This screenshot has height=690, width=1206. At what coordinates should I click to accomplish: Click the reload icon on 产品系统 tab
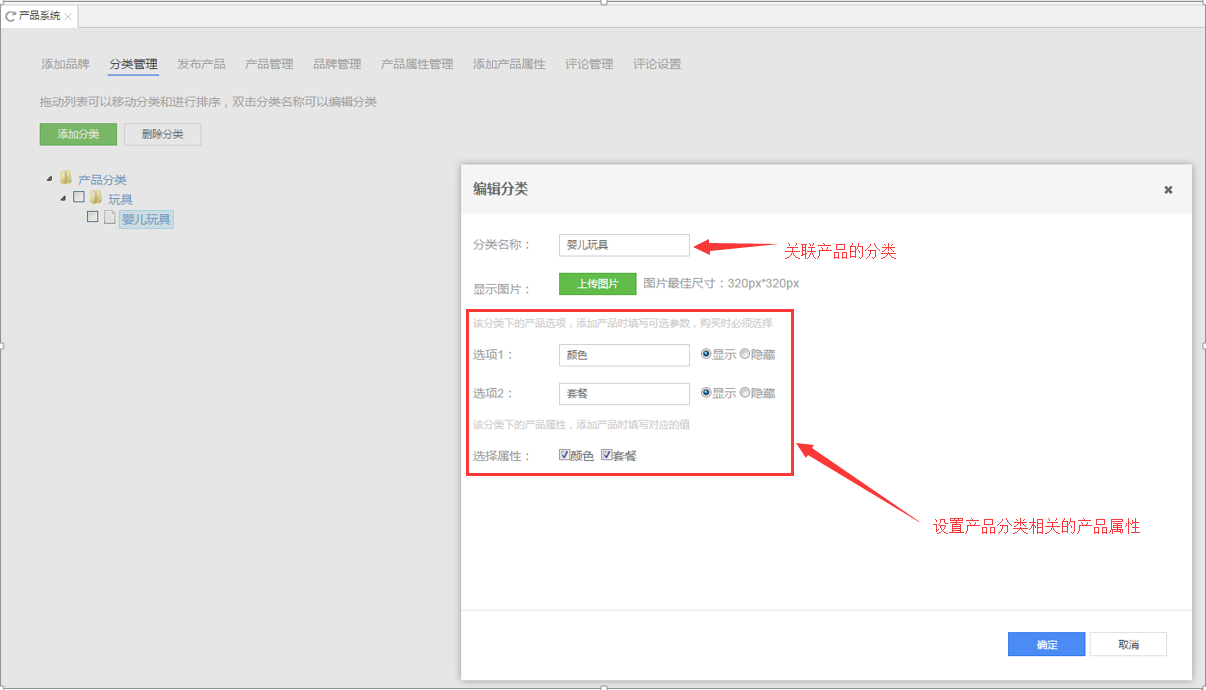coord(11,16)
